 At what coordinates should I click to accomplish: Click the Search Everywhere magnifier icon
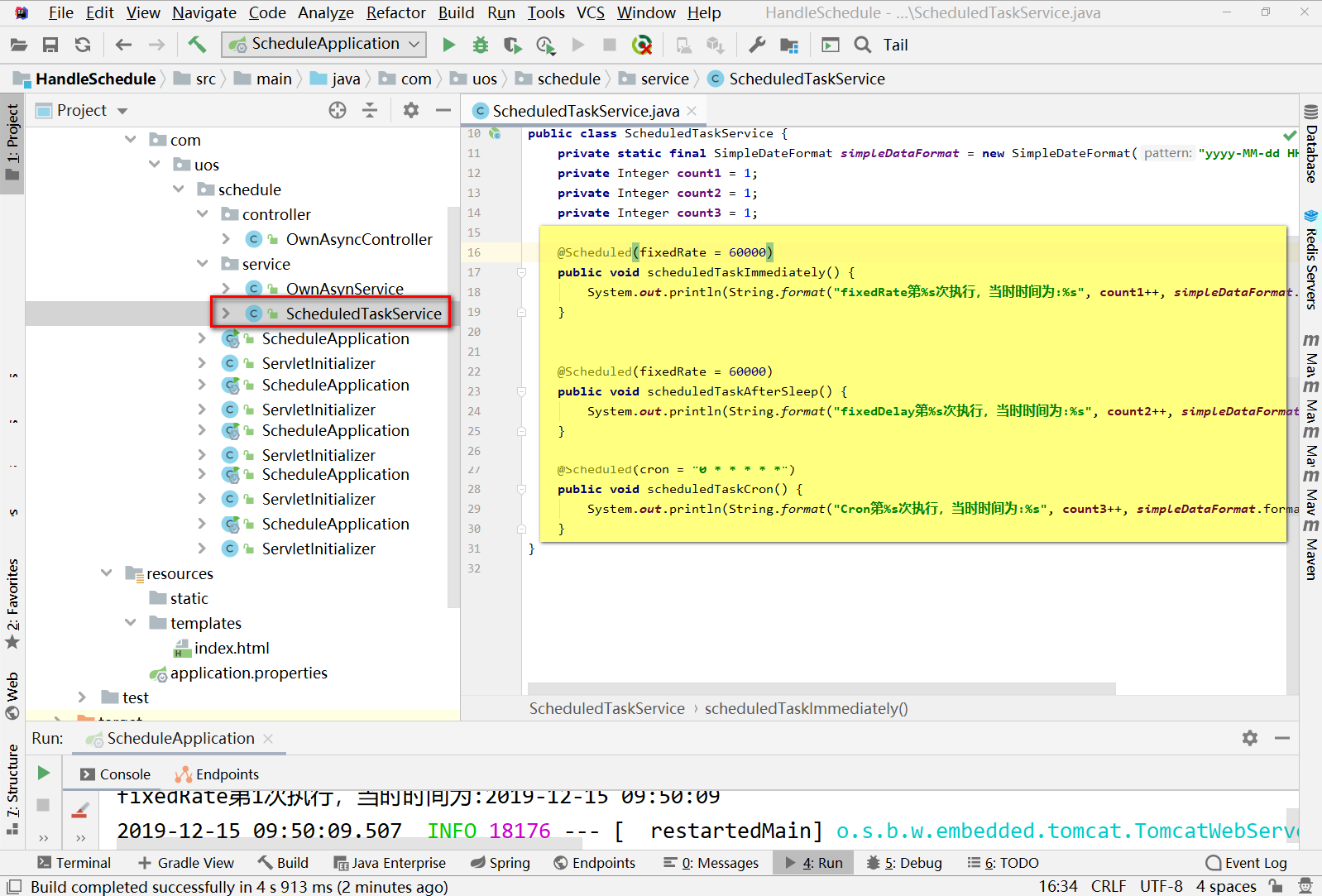click(863, 45)
